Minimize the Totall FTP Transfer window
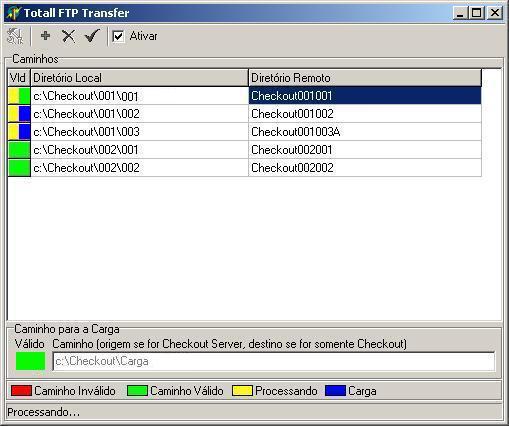The width and height of the screenshot is (509, 426). (x=460, y=13)
